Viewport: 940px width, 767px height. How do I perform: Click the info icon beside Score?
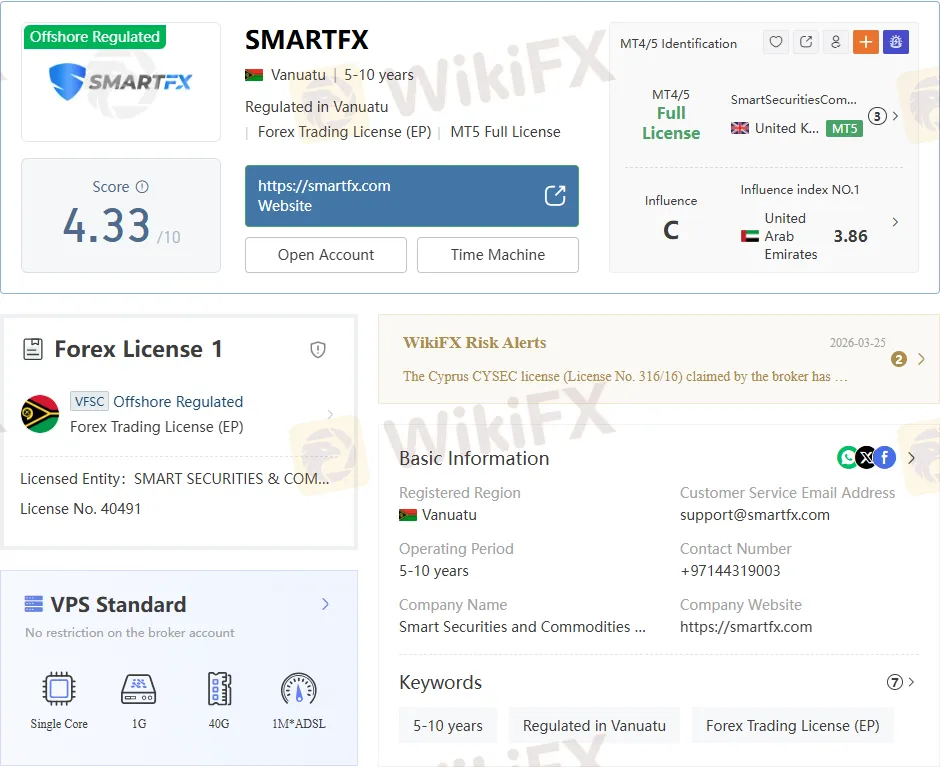click(x=142, y=187)
